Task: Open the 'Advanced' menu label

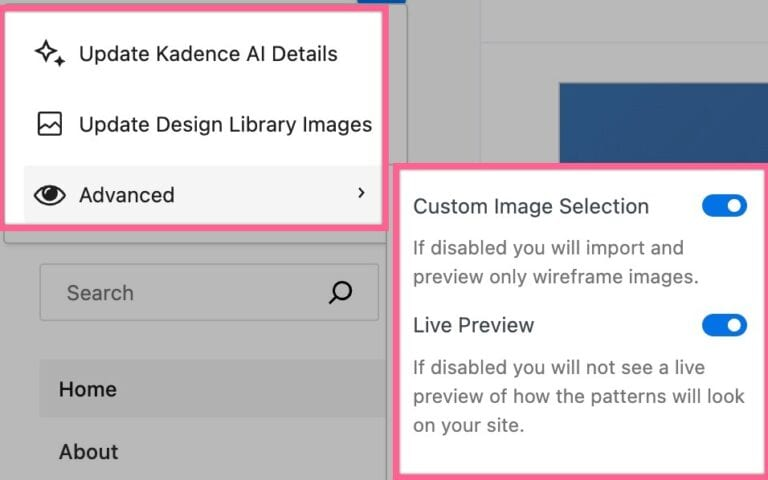Action: point(126,195)
